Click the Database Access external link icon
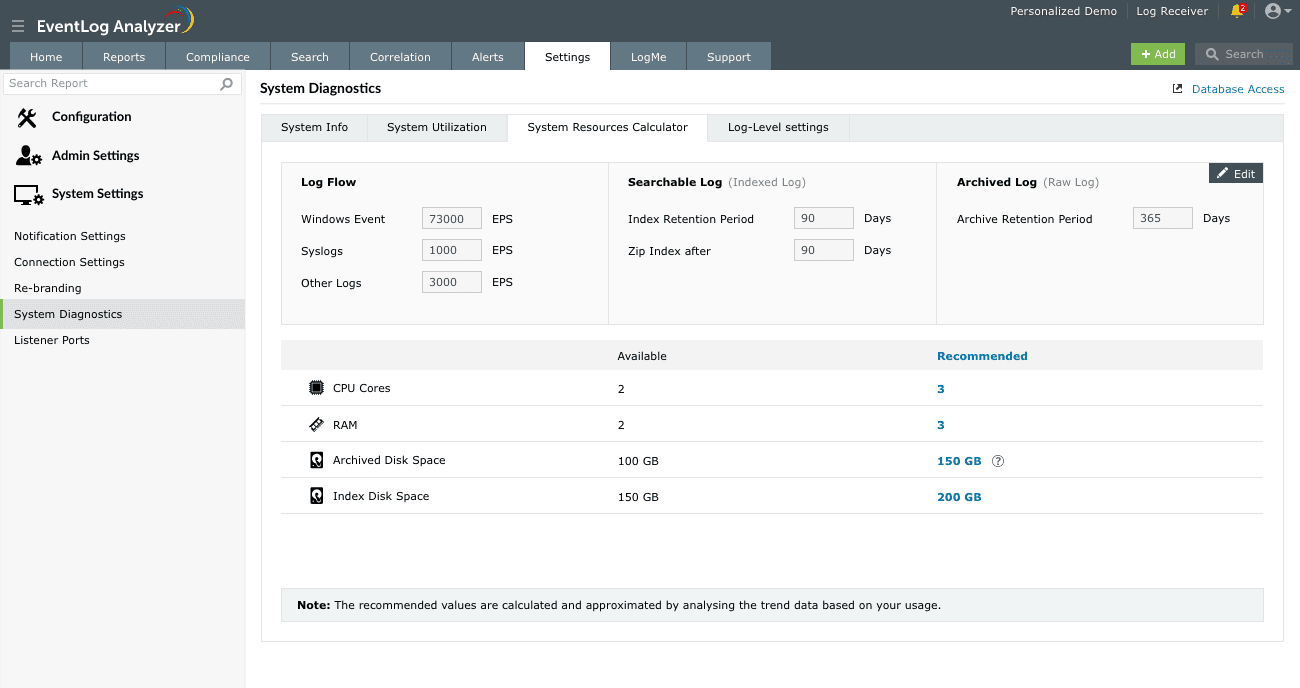Screen dimensions: 1300x688 (x=1178, y=89)
